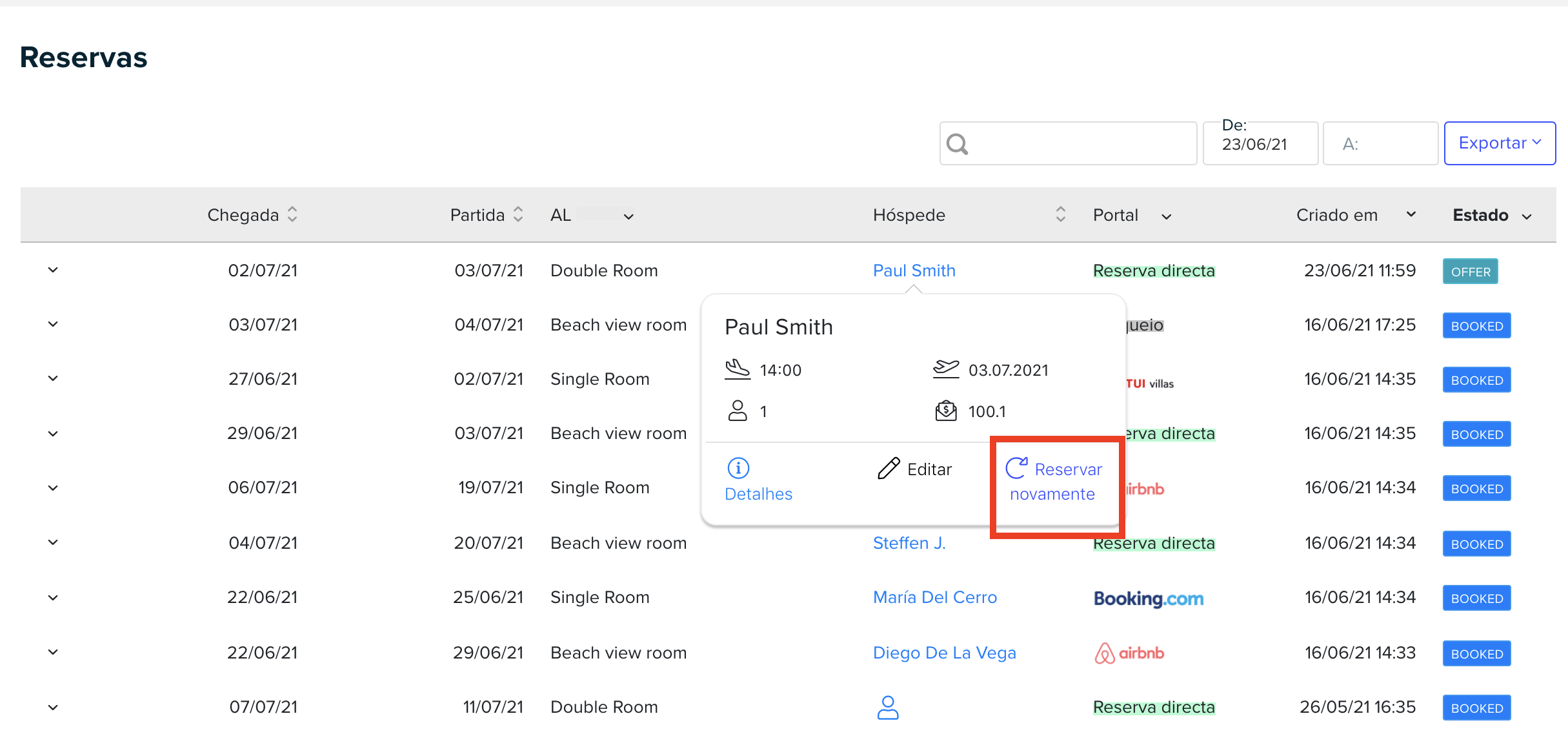The width and height of the screenshot is (1568, 736).
Task: Click BOOKED badge in María Del Cerro row
Action: [x=1477, y=598]
